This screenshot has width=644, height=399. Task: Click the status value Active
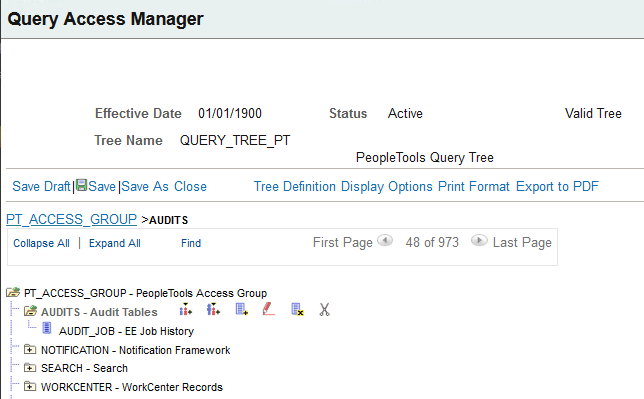click(405, 113)
